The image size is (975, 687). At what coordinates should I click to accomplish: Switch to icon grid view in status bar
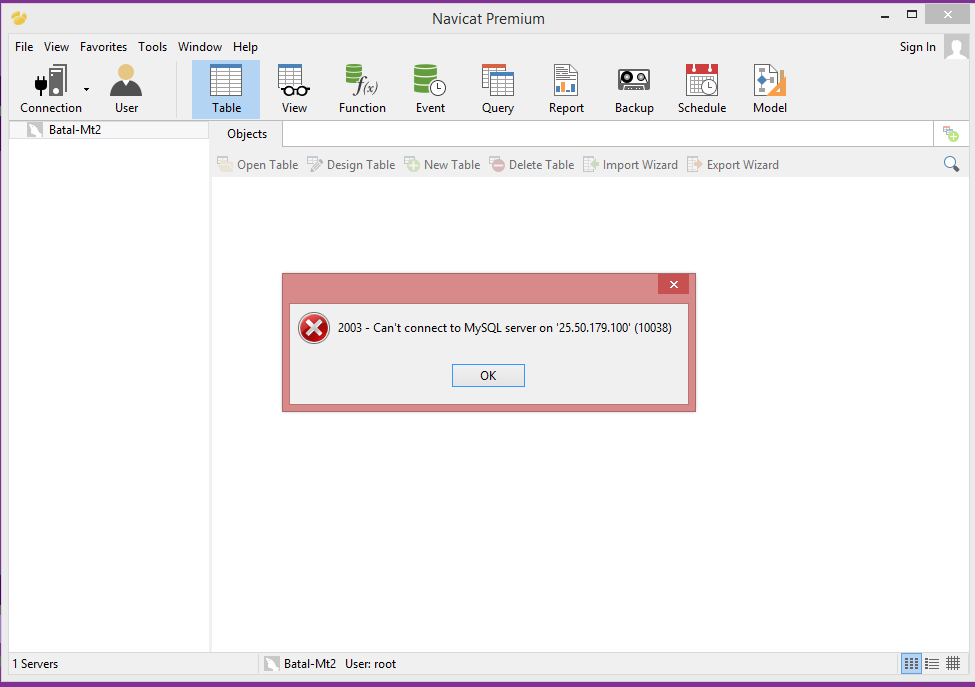(911, 663)
